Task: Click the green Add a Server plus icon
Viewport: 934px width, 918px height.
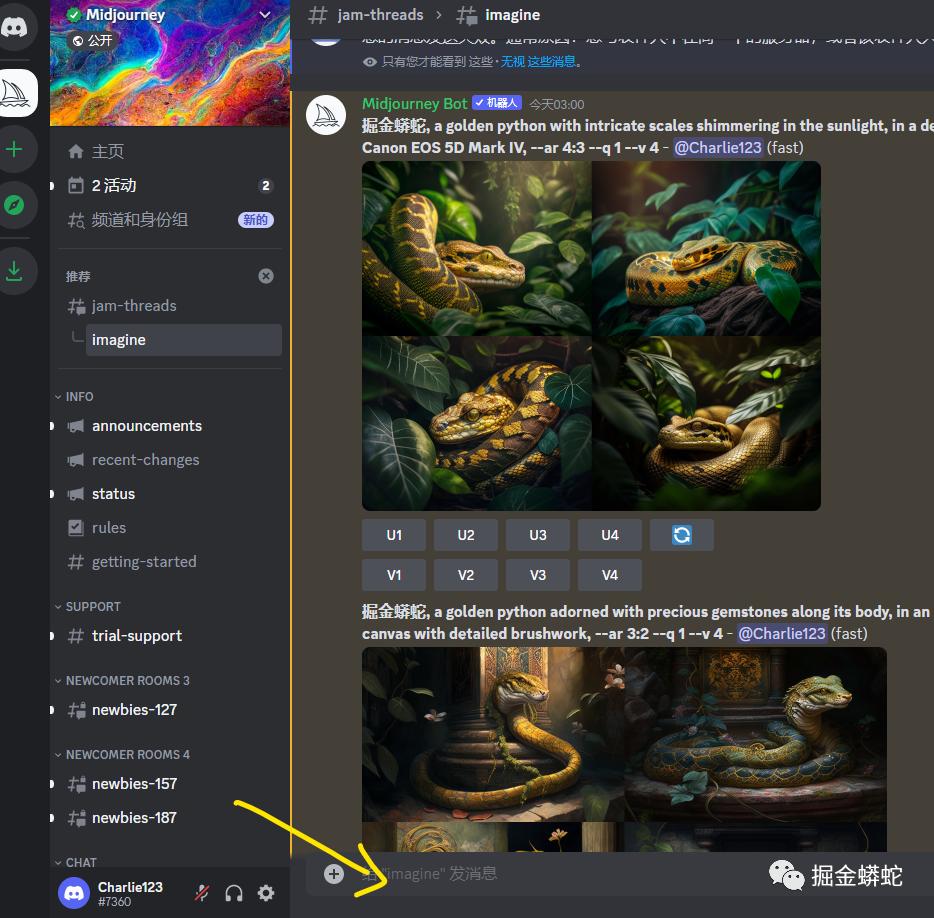Action: [14, 149]
